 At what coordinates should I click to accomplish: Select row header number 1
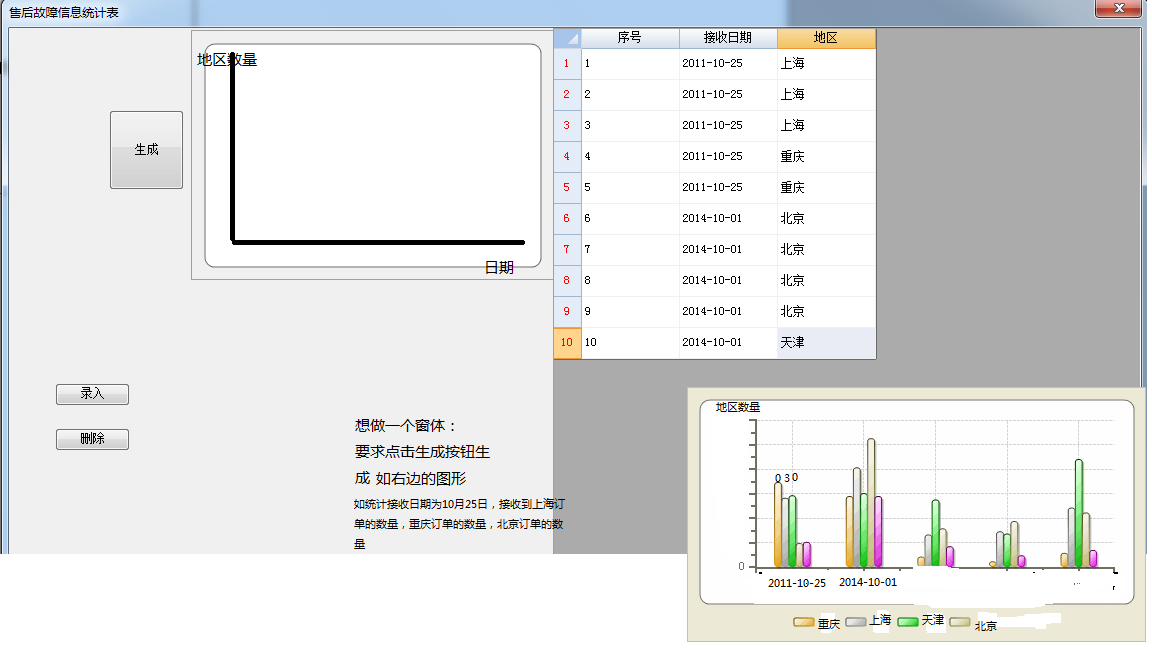click(566, 64)
